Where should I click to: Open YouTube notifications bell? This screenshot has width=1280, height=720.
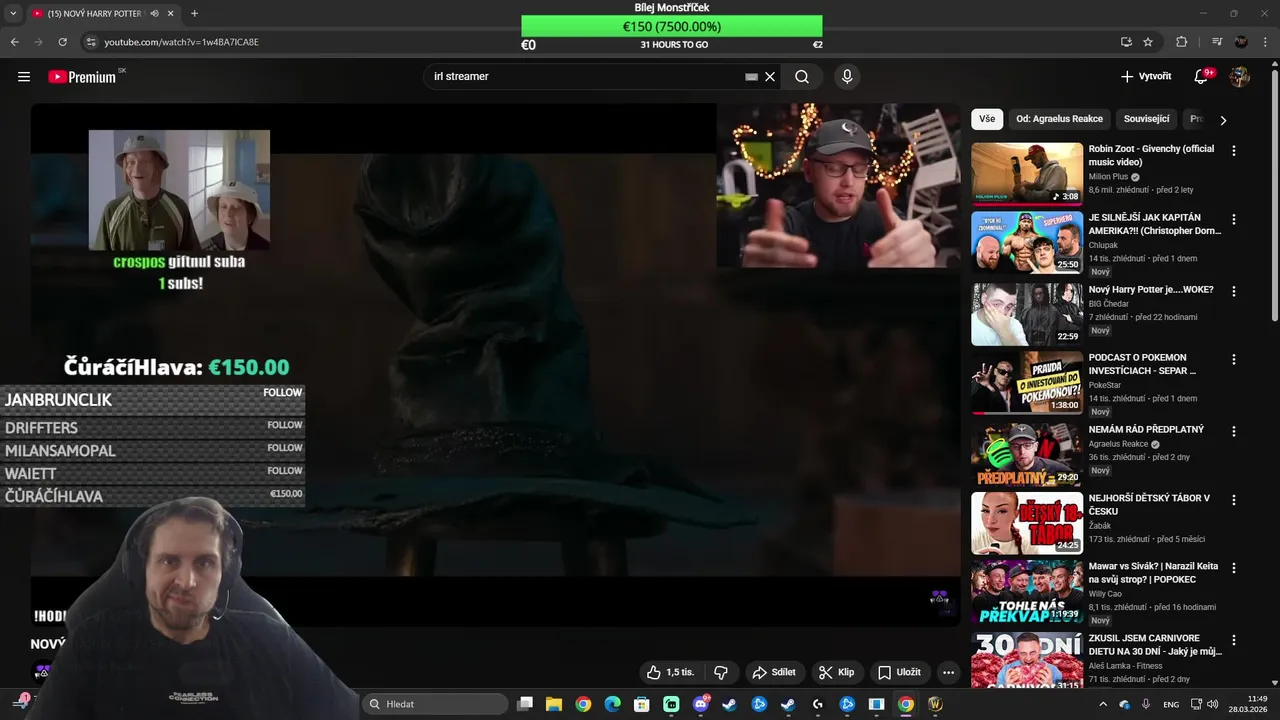coord(1201,77)
